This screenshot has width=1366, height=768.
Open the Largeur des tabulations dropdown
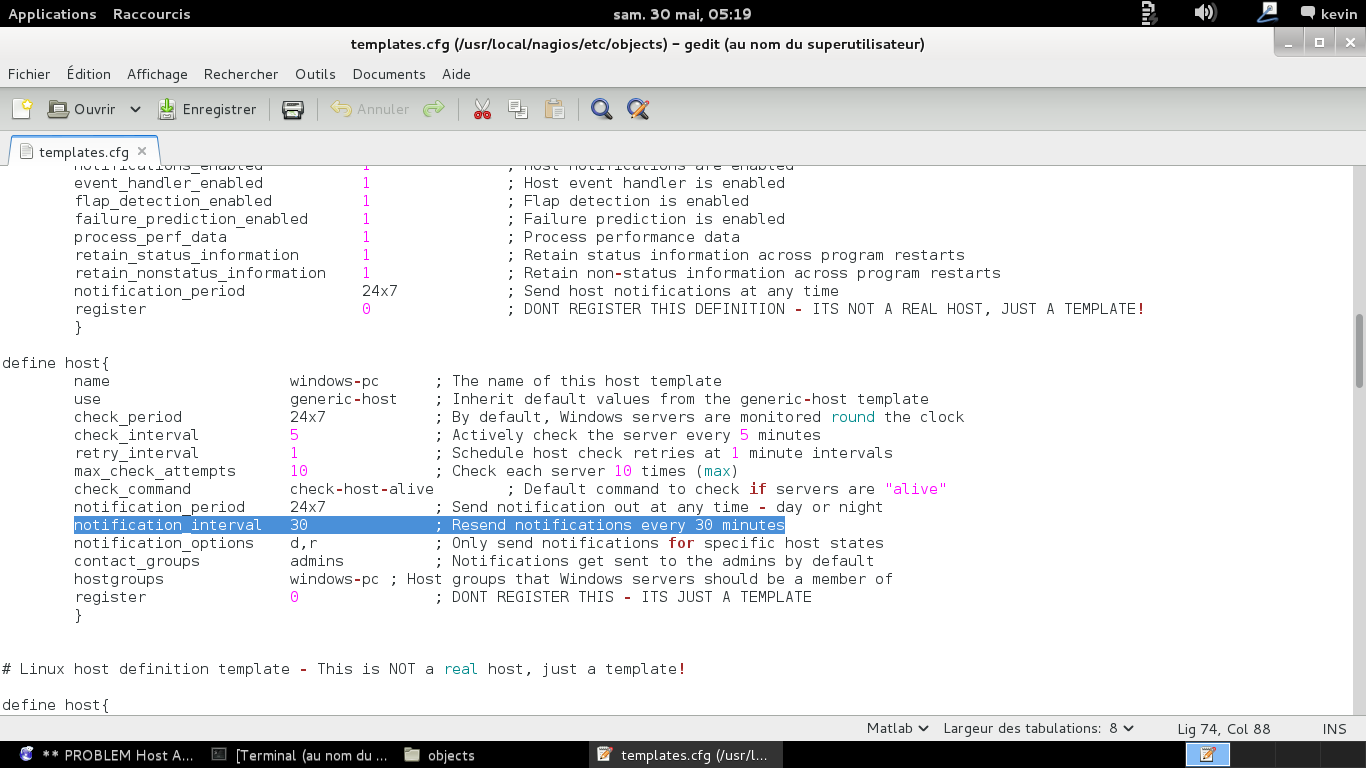click(1038, 729)
